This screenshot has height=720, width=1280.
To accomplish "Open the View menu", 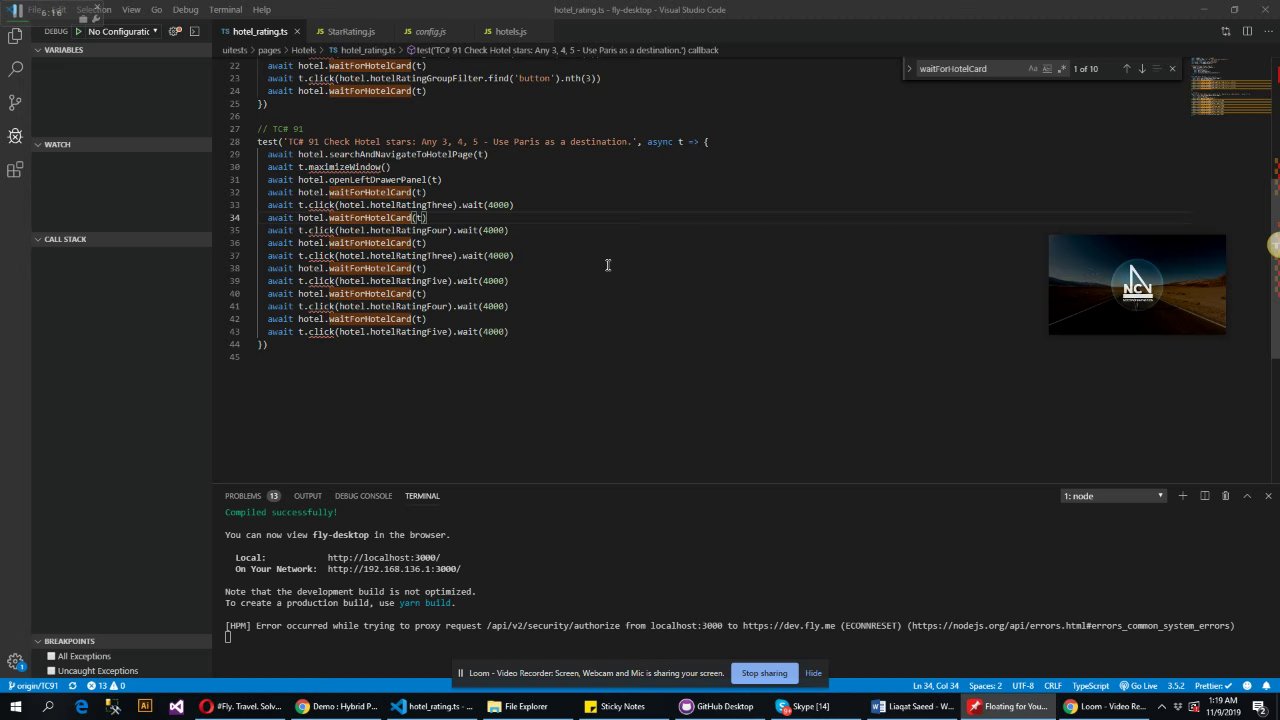I will point(131,10).
